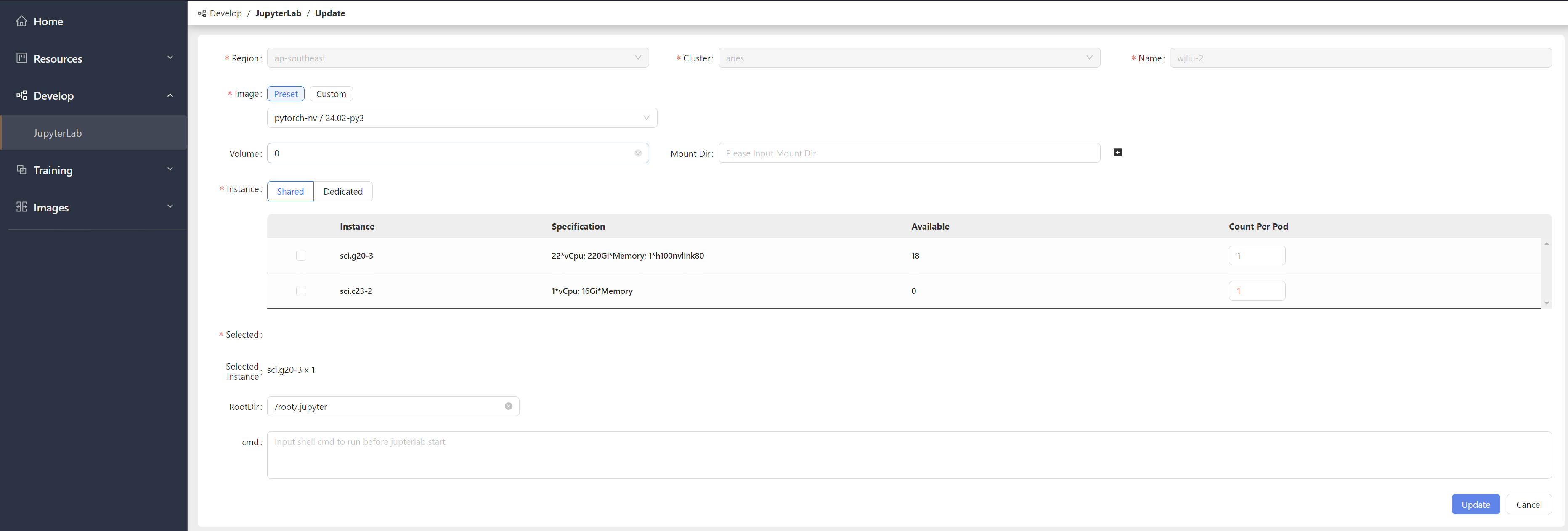The height and width of the screenshot is (531, 1568).
Task: Click the Training sidebar icon
Action: pos(21,170)
